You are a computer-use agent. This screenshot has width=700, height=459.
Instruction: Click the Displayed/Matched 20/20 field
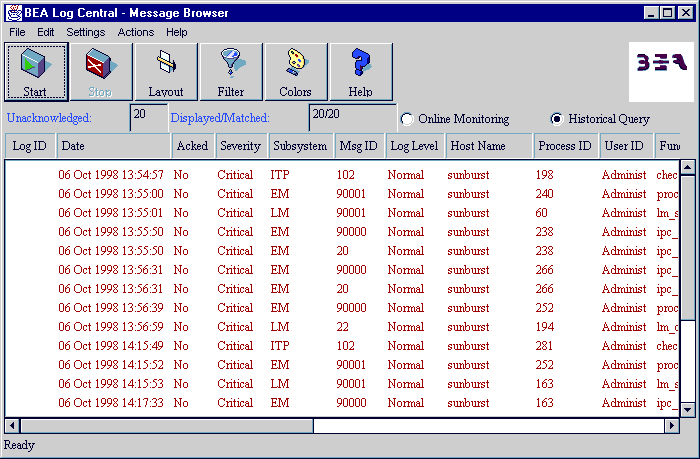(x=352, y=117)
